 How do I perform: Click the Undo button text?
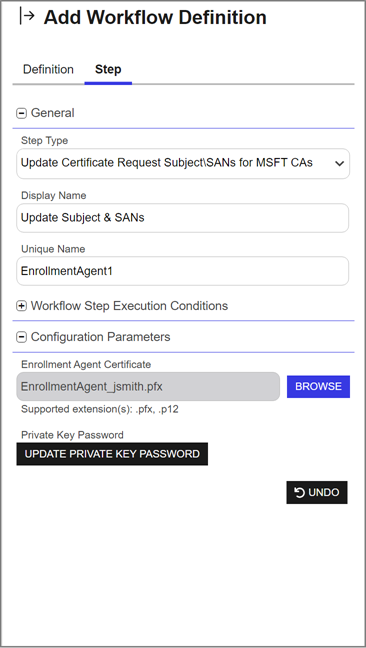tap(324, 493)
